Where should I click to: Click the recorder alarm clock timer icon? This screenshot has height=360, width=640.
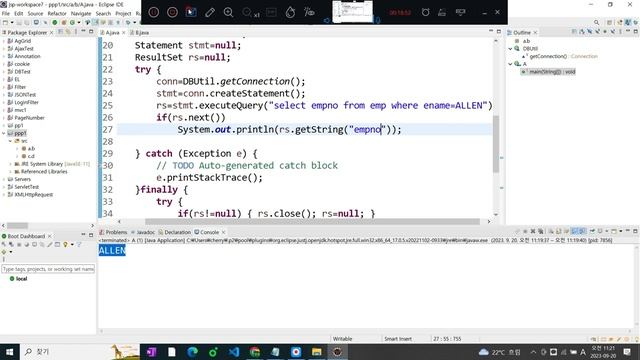tap(425, 12)
